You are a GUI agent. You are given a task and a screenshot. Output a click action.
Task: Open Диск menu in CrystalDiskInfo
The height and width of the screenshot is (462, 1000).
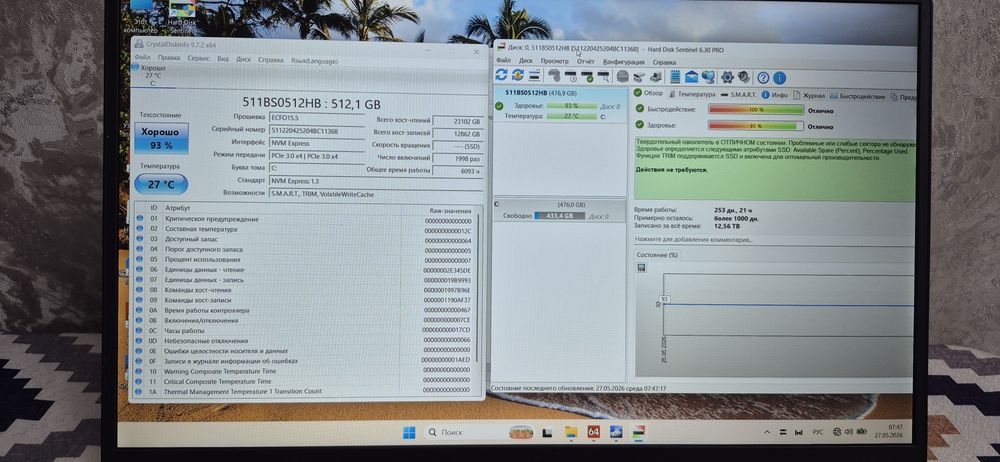(x=244, y=59)
